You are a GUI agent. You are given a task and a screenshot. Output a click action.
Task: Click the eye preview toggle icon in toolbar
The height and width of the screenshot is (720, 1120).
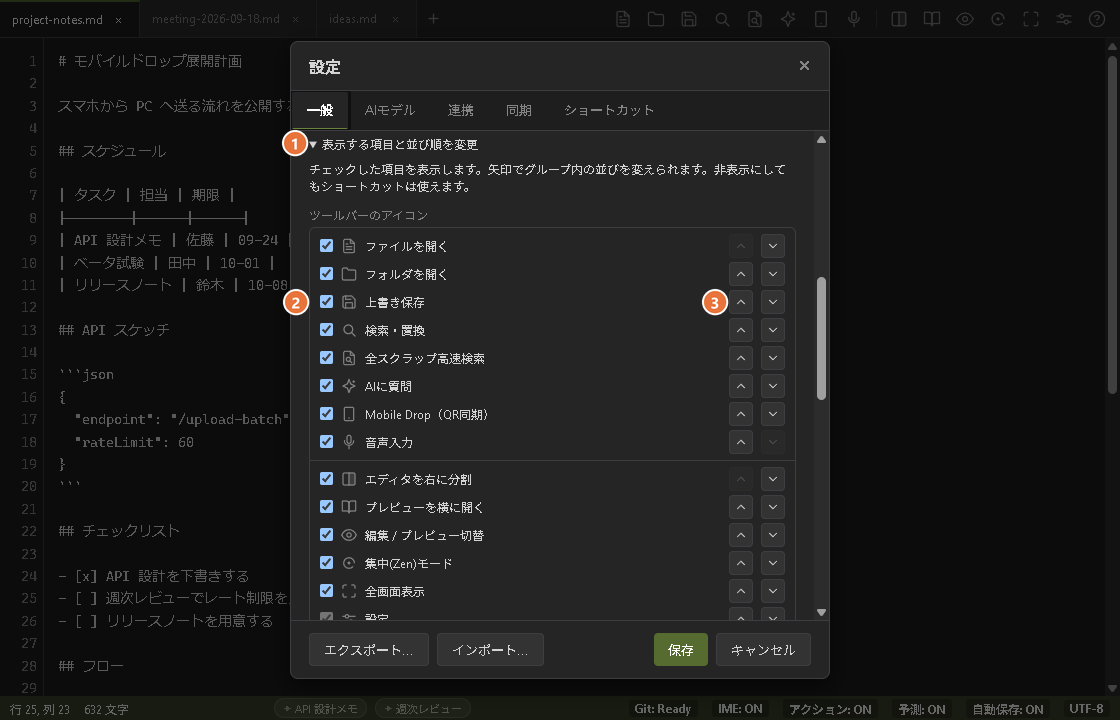(965, 19)
